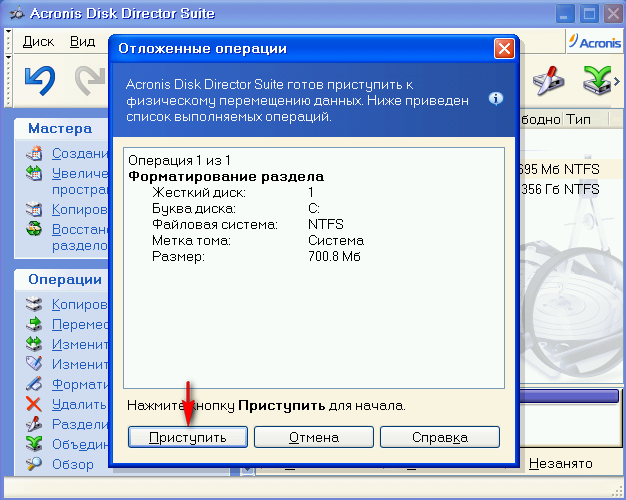Click the grey redo arrow toolbar icon
626x500 pixels.
tap(91, 81)
